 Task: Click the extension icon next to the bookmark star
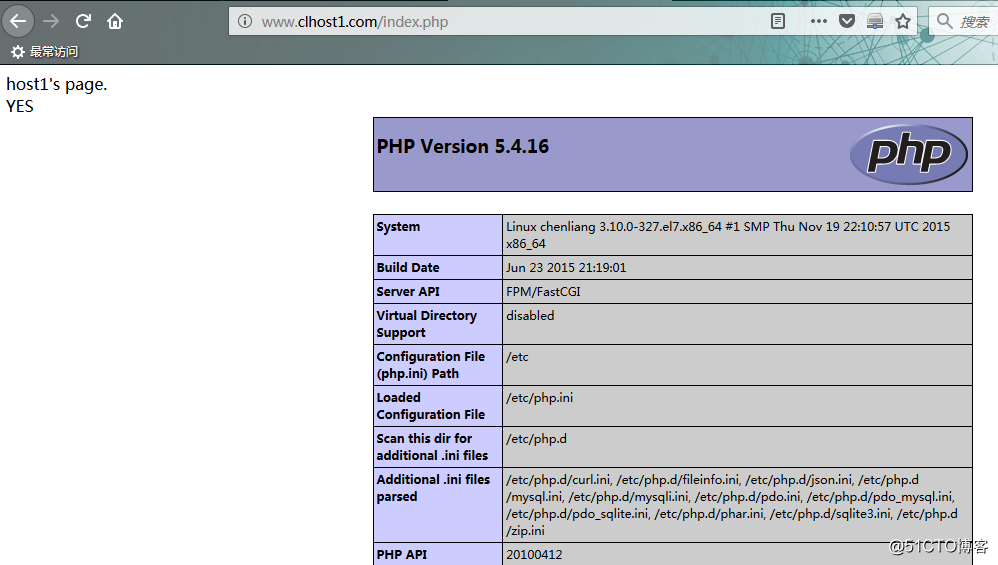tap(875, 22)
